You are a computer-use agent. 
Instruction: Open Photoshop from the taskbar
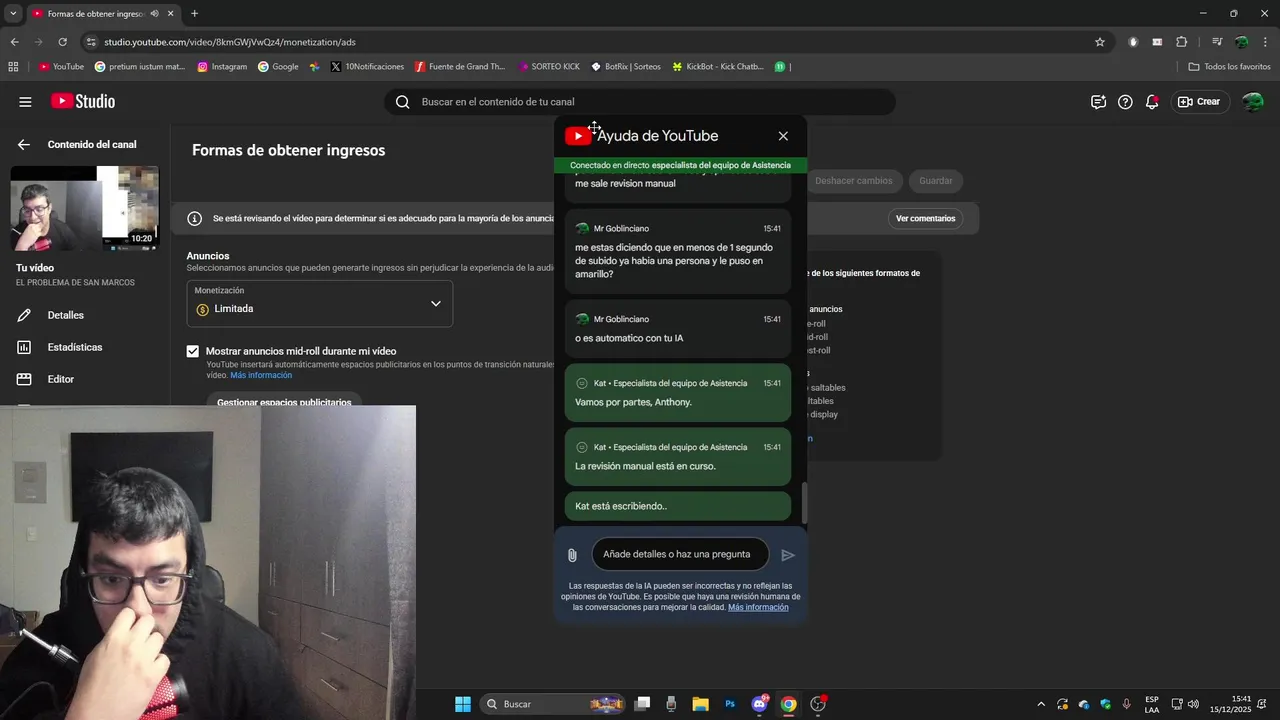tap(730, 704)
